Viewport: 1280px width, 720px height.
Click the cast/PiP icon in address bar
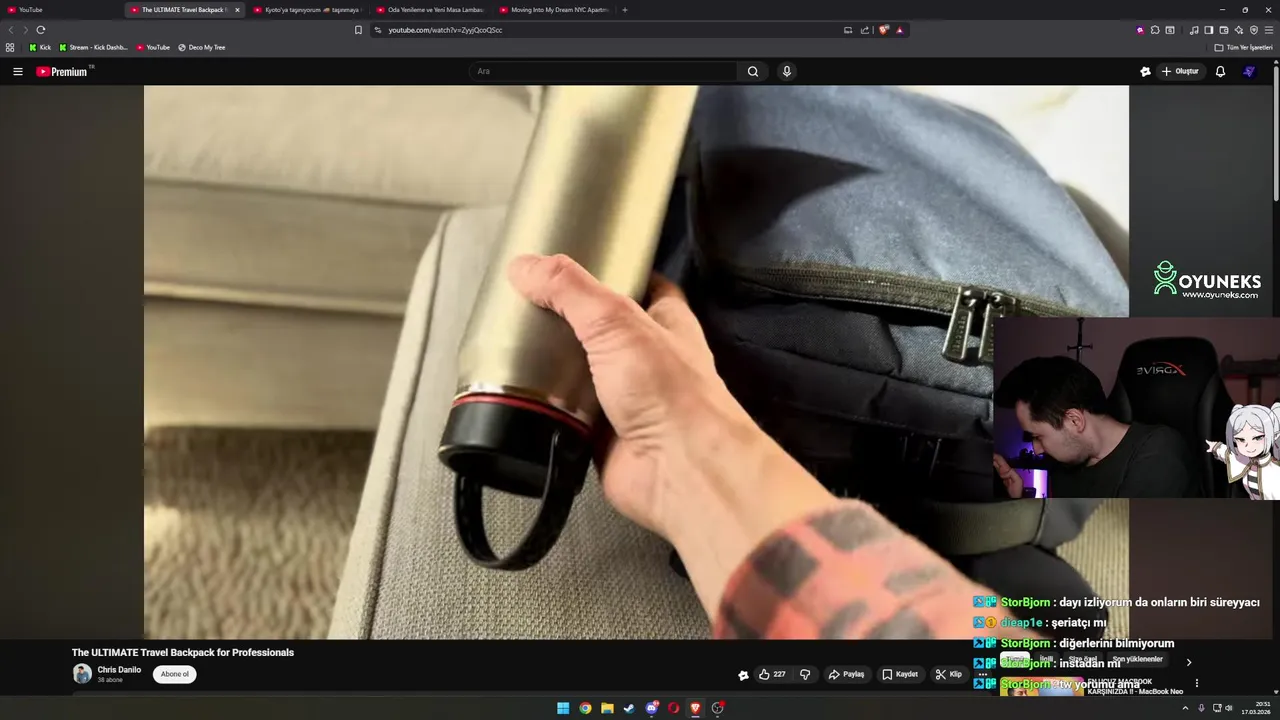848,30
